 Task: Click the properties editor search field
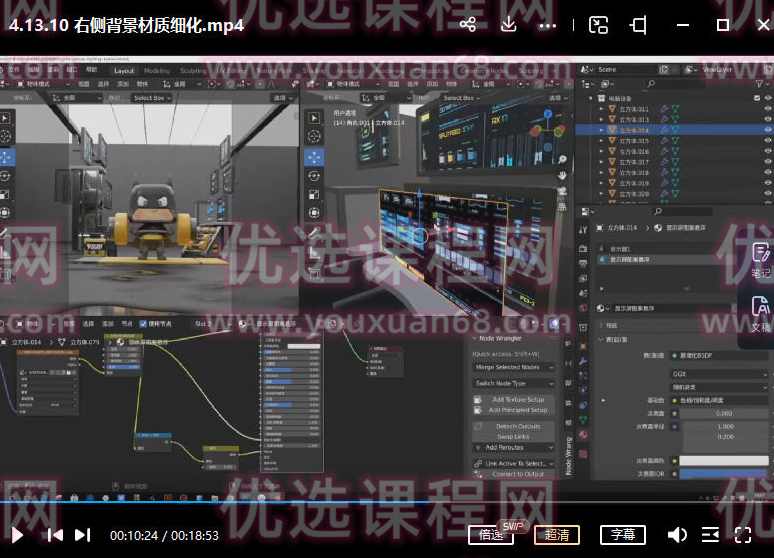[682, 211]
